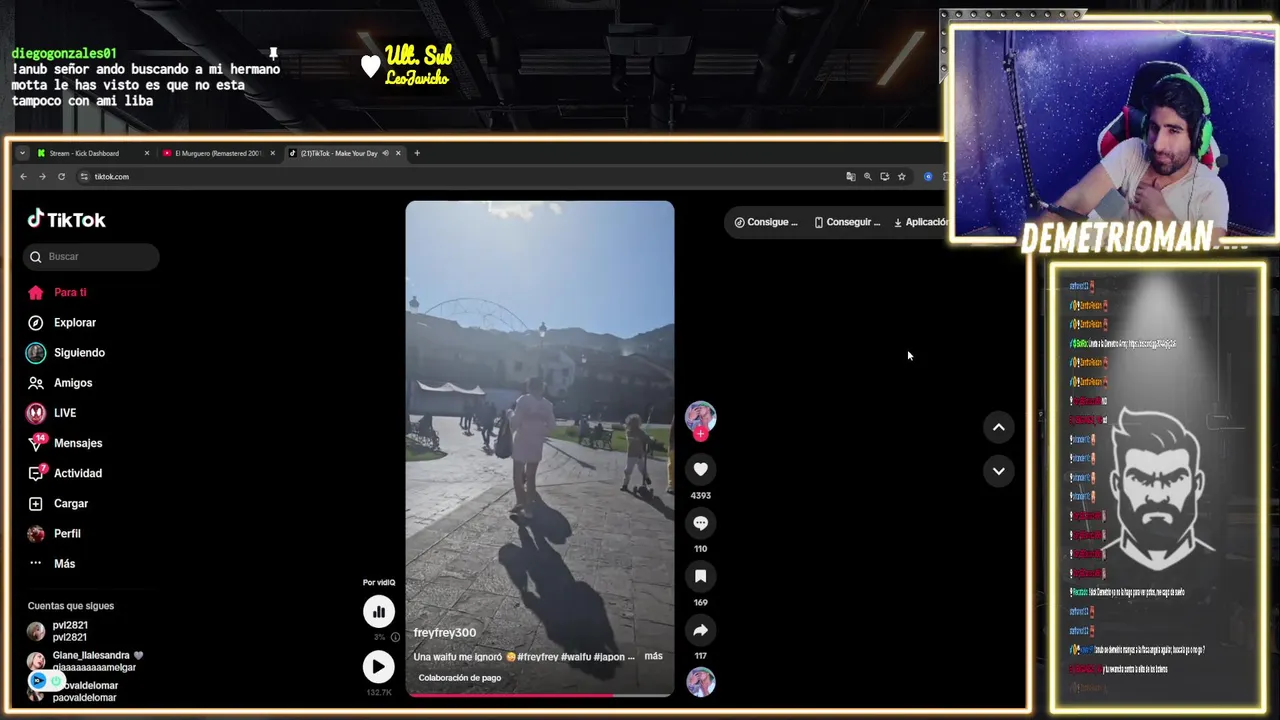Like the video with heart icon
Viewport: 1280px width, 720px height.
[700, 469]
